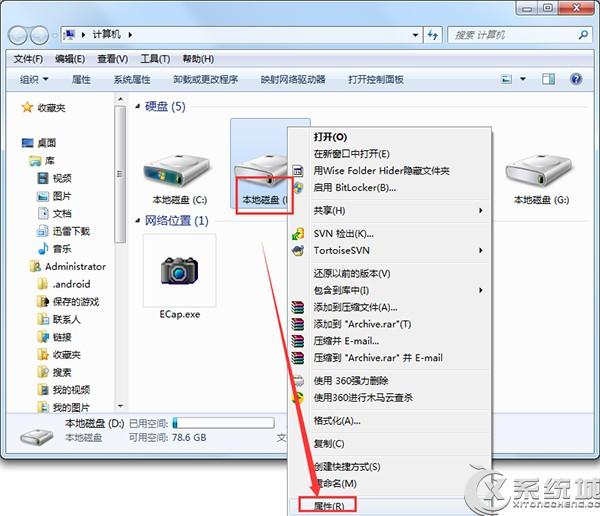
Task: Click 打开控制面板 toolbar button
Action: coord(376,79)
